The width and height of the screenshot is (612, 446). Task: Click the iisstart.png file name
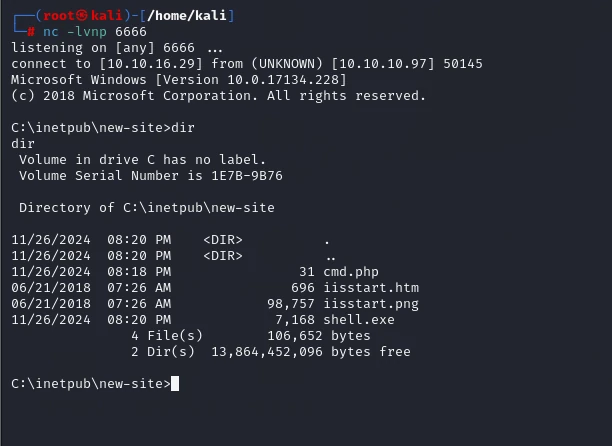[x=371, y=304]
